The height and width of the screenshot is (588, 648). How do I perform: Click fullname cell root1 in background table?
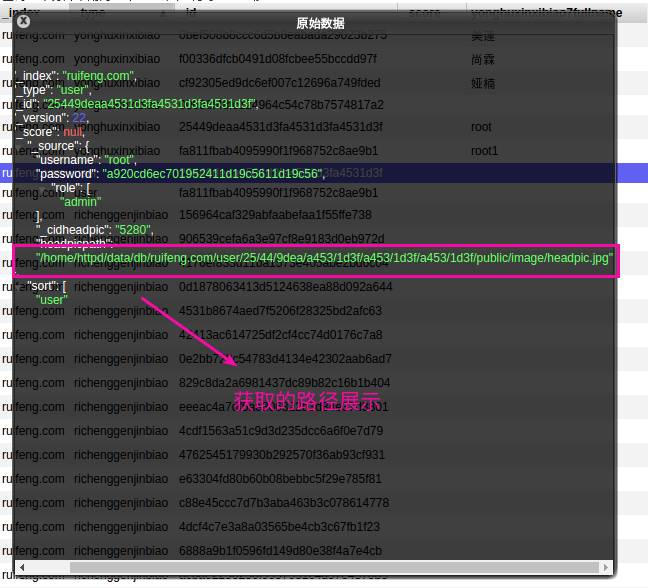(484, 151)
